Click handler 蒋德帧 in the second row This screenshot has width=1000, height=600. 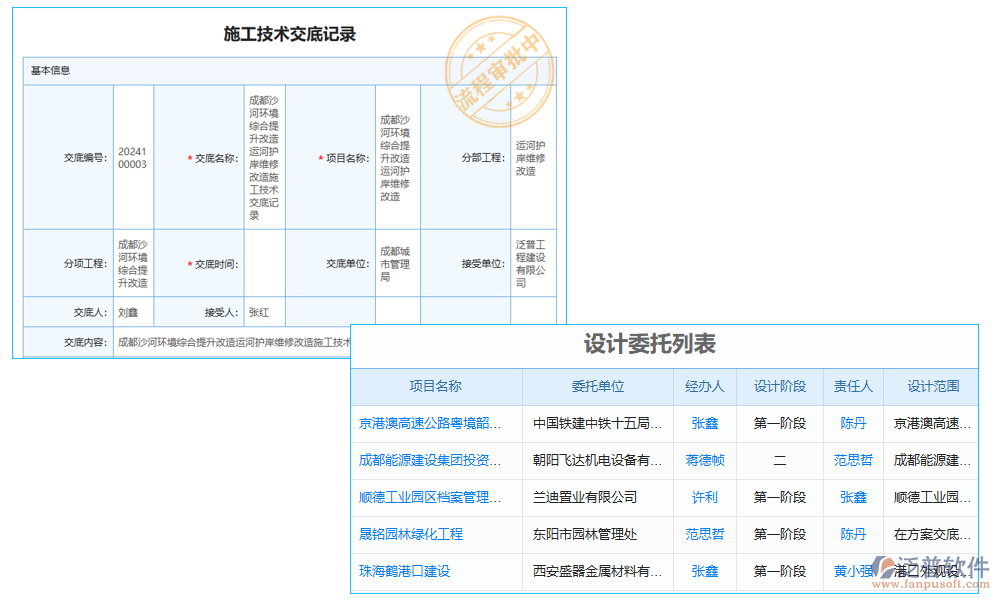click(704, 460)
